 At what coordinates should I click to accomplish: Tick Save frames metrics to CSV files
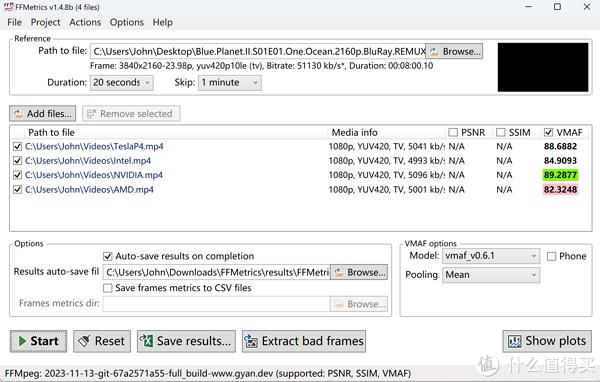point(108,288)
